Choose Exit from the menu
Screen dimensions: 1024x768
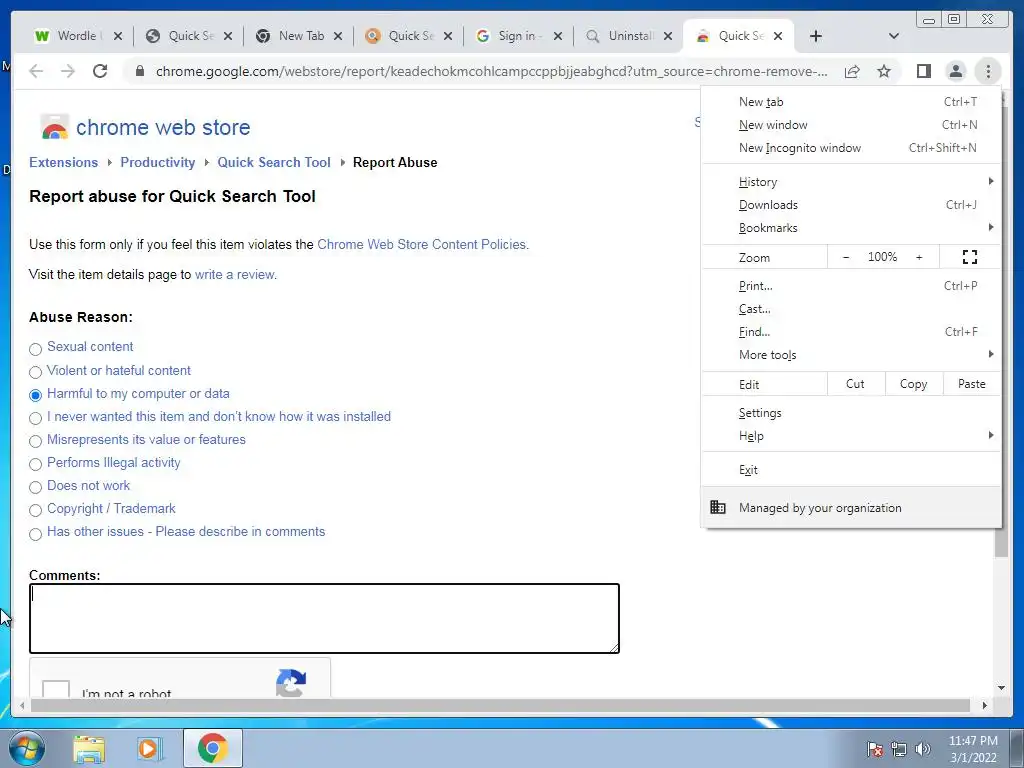pyautogui.click(x=851, y=470)
